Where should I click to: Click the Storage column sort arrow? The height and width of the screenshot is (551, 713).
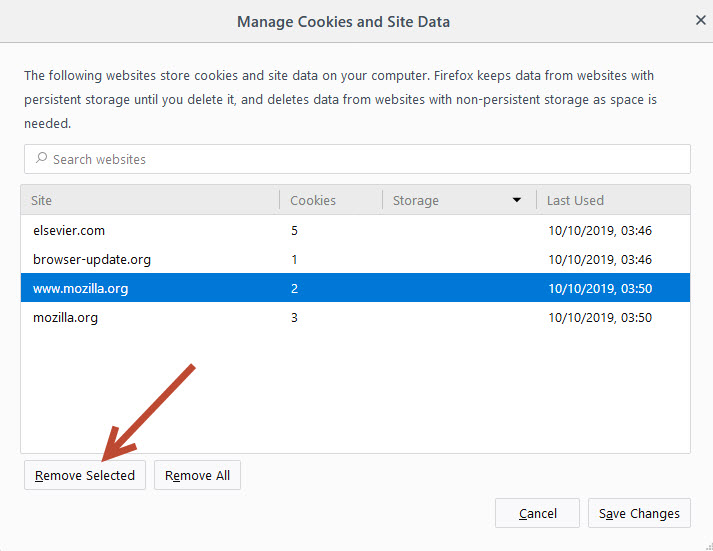pyautogui.click(x=517, y=200)
